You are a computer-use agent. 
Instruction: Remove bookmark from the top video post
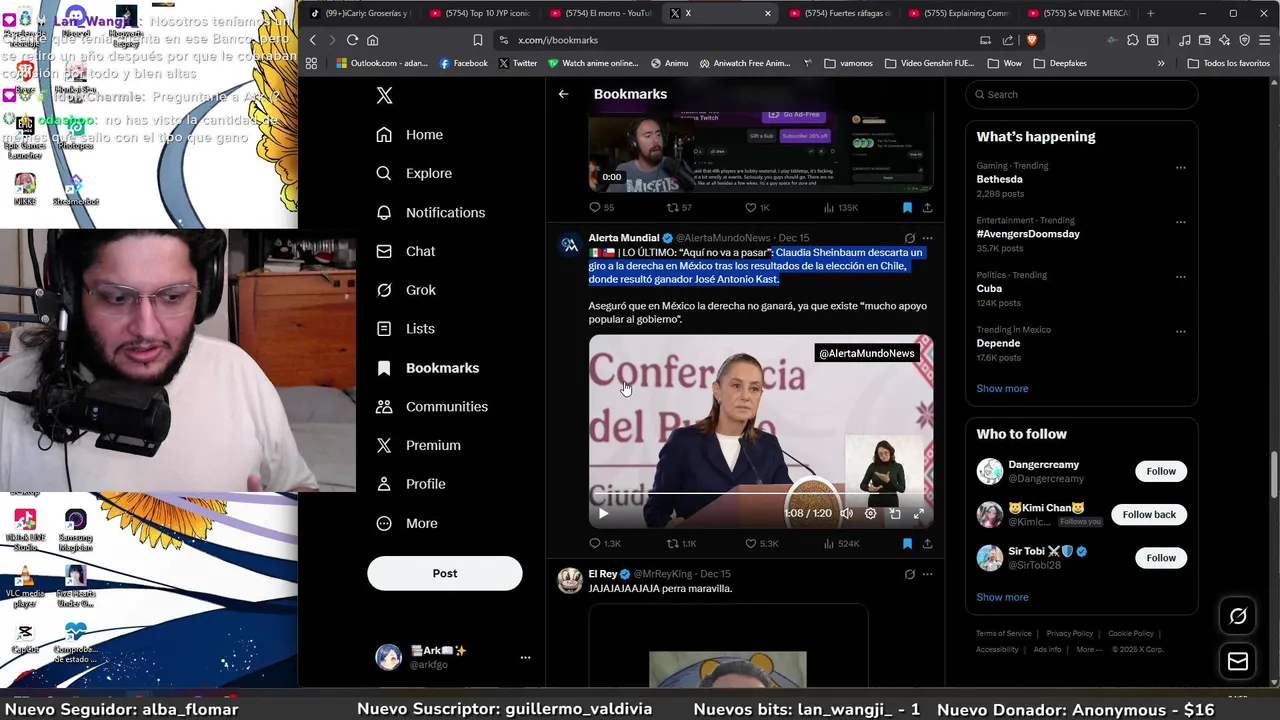[907, 207]
